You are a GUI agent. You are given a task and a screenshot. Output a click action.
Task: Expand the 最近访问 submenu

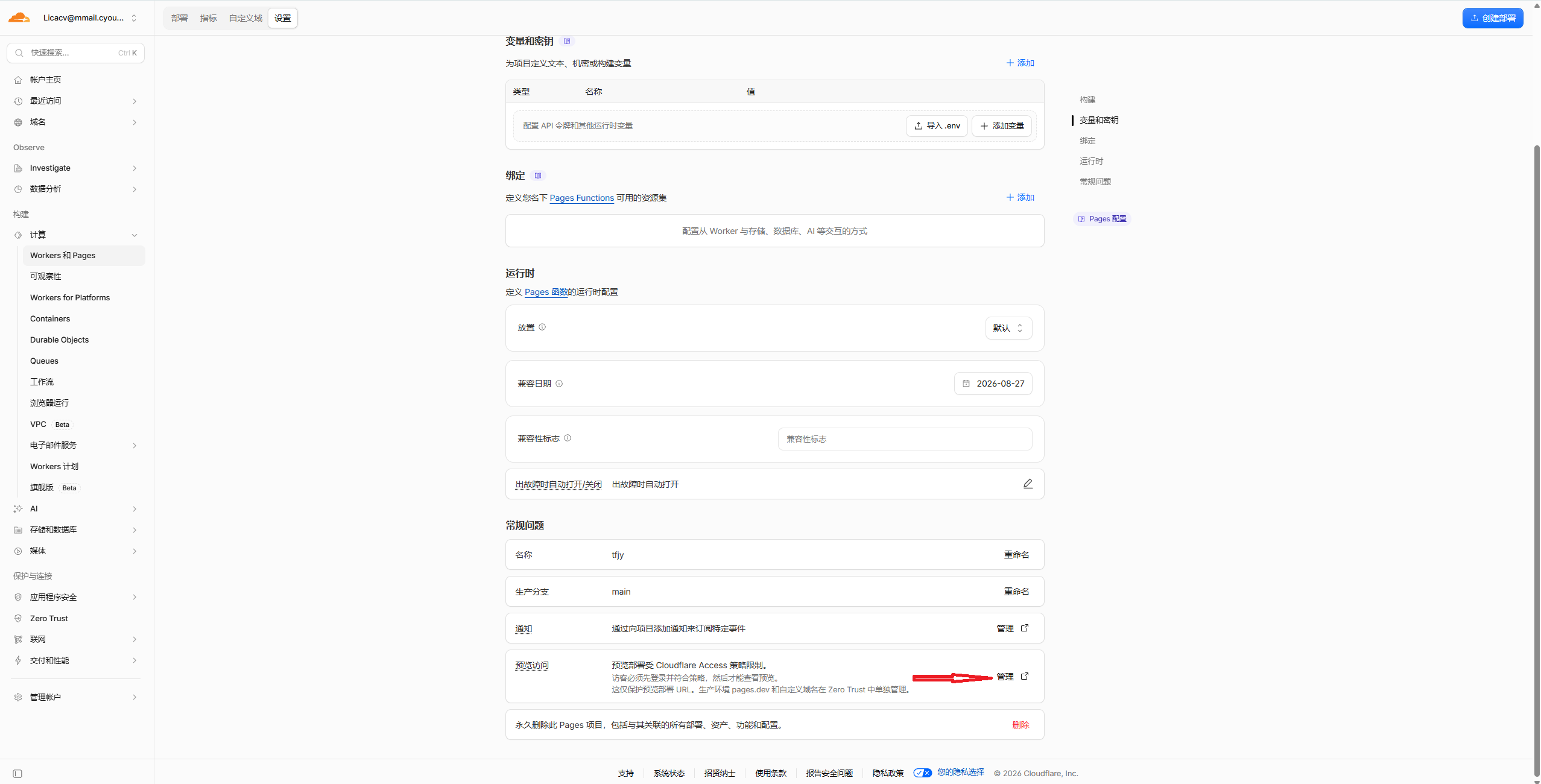(134, 101)
